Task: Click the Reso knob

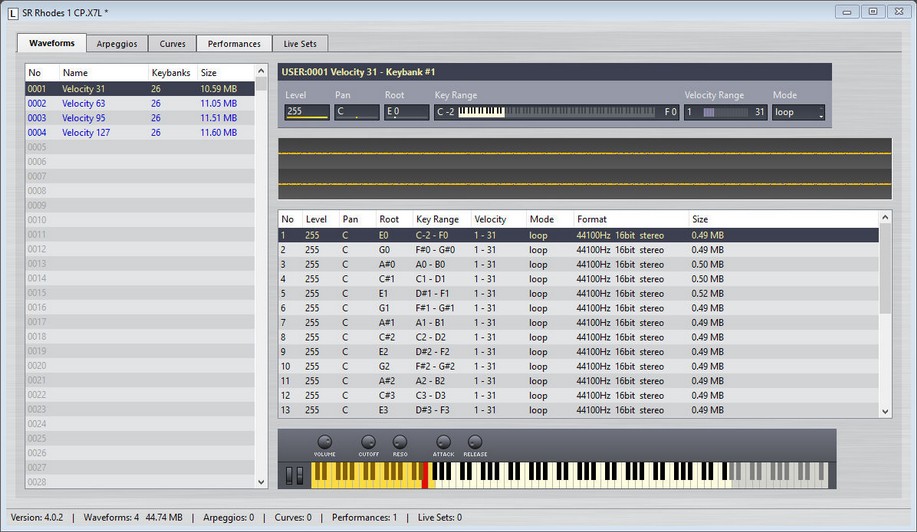Action: 400,442
